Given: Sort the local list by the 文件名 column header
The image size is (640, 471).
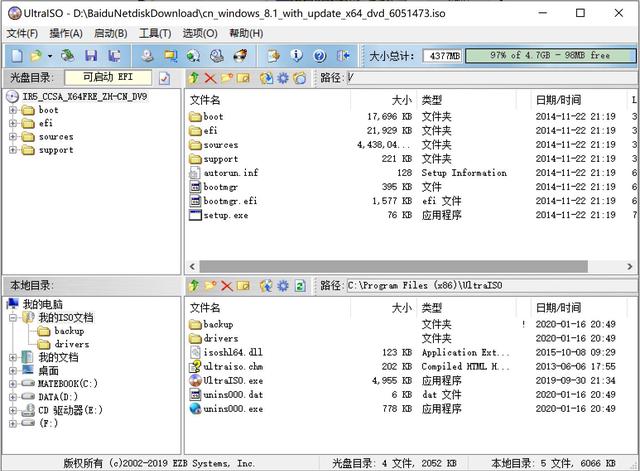Looking at the screenshot, I should 268,308.
